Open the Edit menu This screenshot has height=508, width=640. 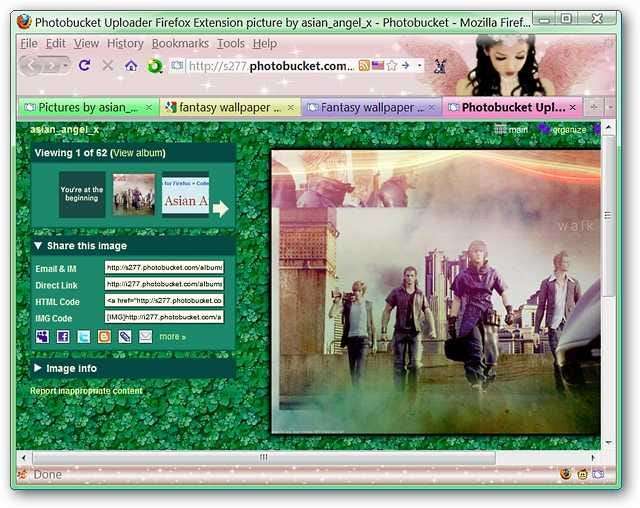pos(56,43)
